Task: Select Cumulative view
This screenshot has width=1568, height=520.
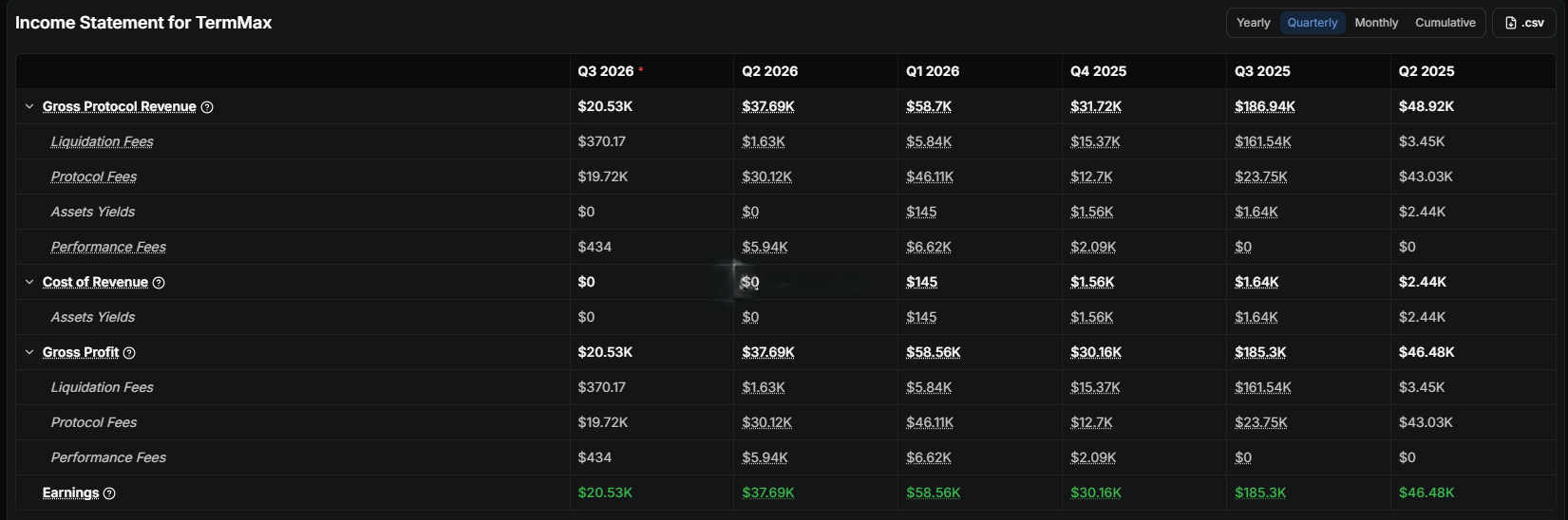Action: 1445,23
